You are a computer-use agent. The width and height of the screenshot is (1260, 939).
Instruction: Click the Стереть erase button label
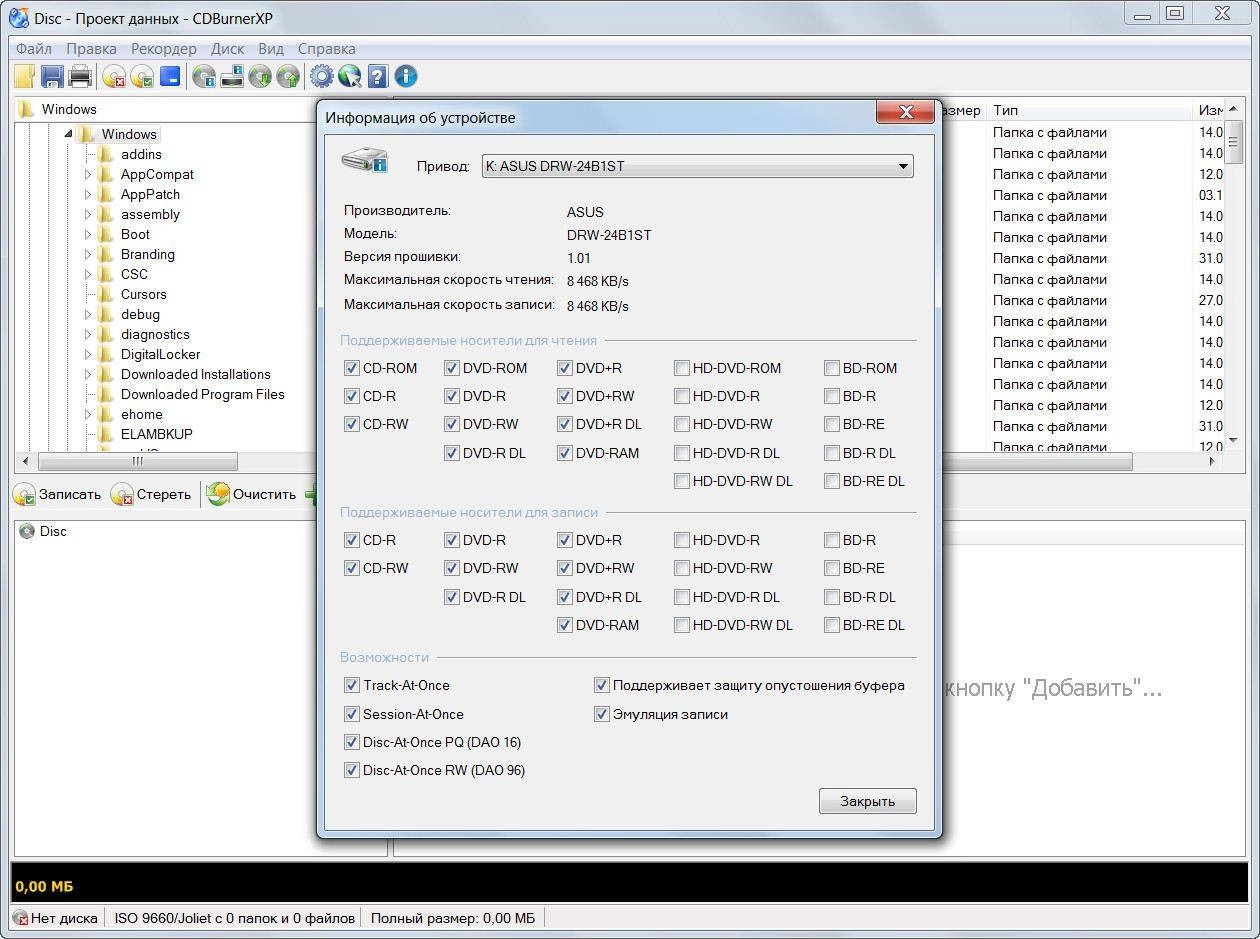click(x=164, y=494)
